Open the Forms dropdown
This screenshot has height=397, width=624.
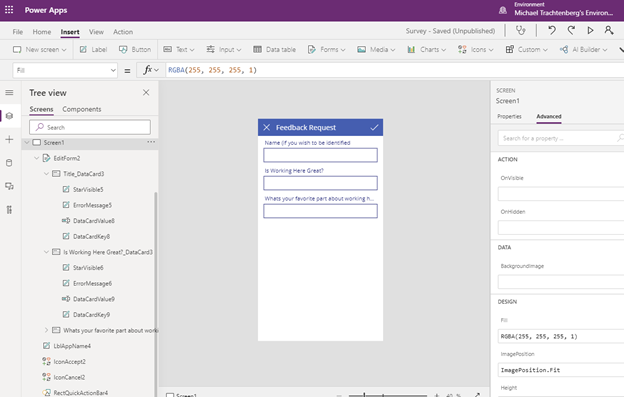(326, 49)
